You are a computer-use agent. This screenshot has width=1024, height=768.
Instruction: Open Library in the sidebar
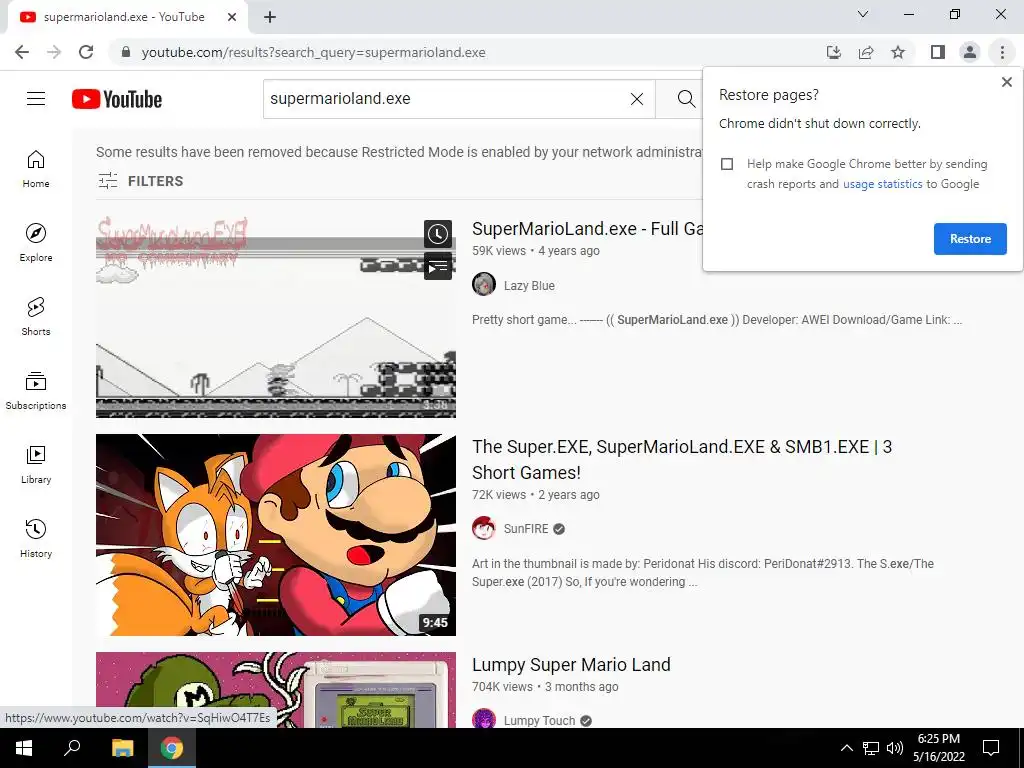coord(36,464)
